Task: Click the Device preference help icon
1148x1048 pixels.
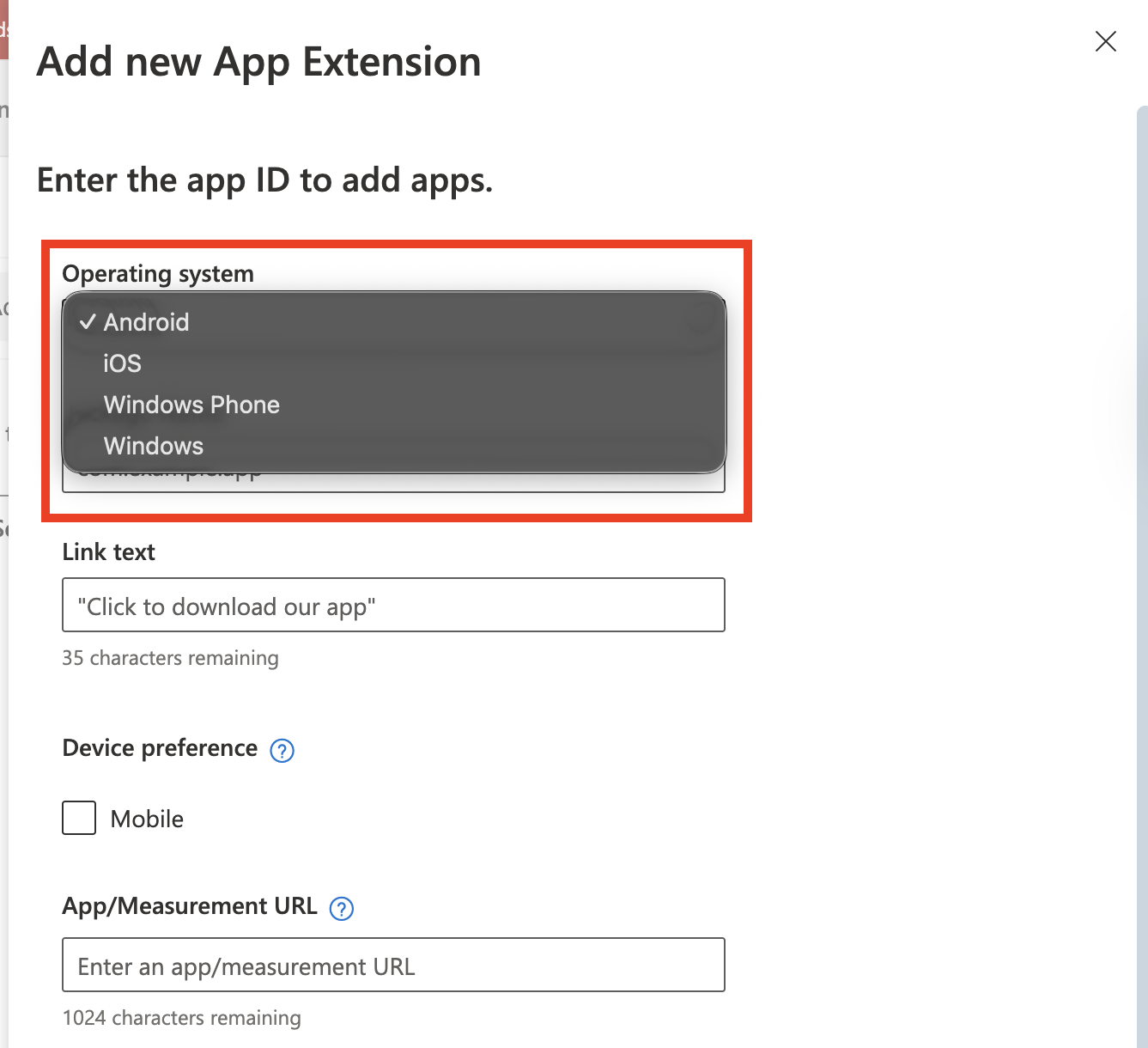Action: pos(282,751)
